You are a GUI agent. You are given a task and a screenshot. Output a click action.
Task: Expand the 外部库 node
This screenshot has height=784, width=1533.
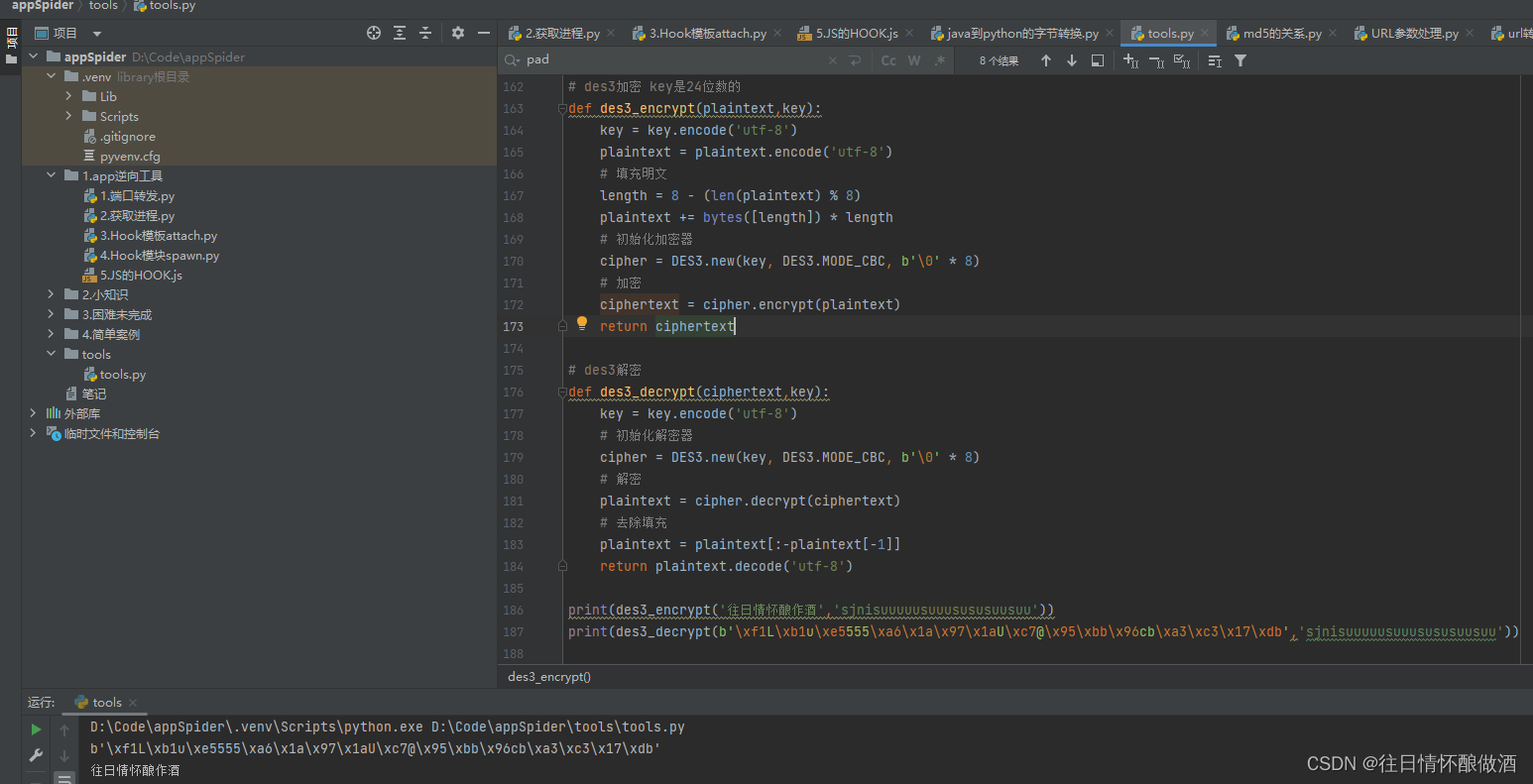32,413
